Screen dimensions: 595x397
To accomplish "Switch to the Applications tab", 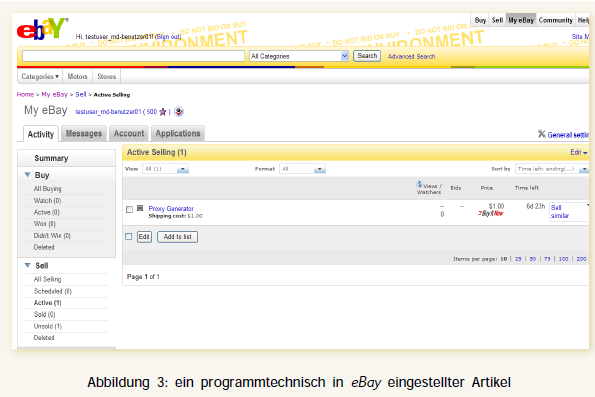I will [x=178, y=133].
